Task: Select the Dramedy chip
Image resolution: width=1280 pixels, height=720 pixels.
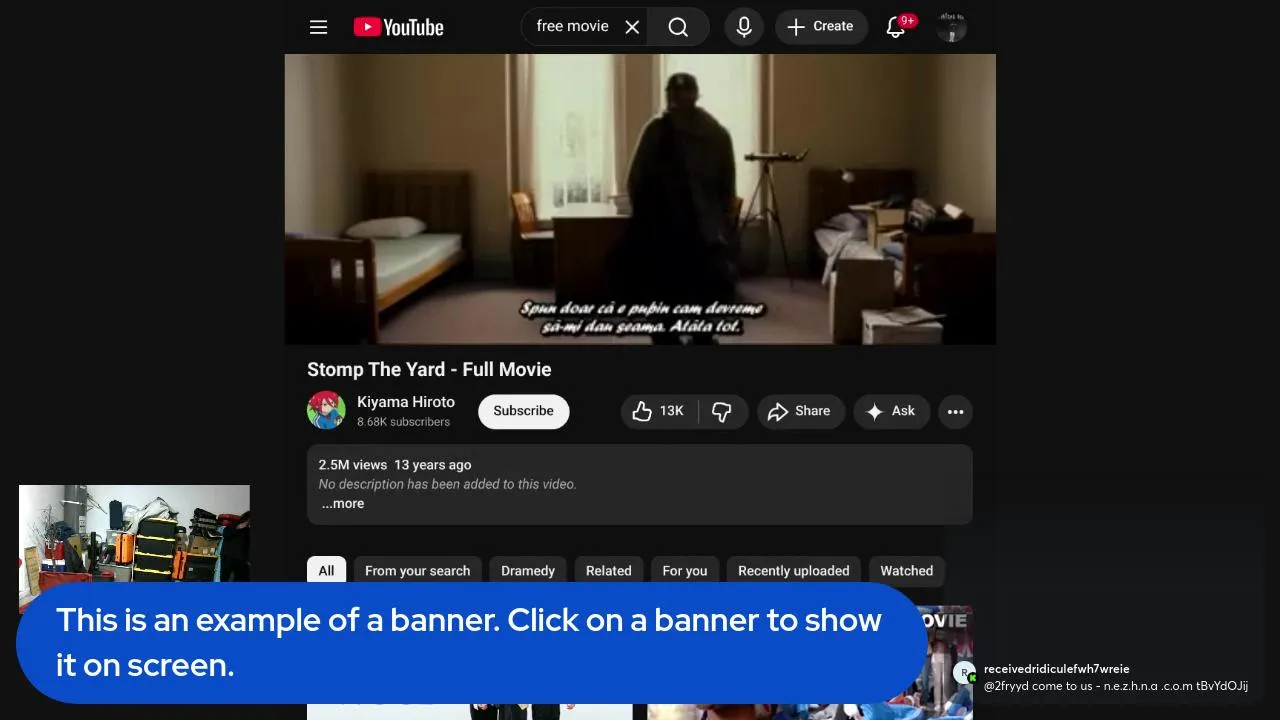Action: (528, 571)
